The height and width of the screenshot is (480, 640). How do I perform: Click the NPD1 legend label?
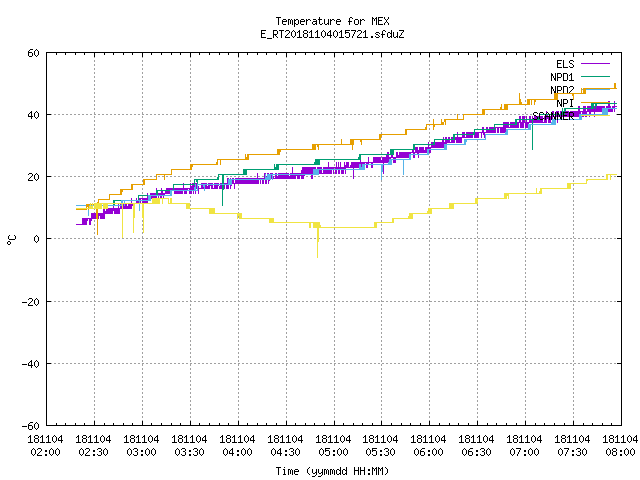coord(562,77)
